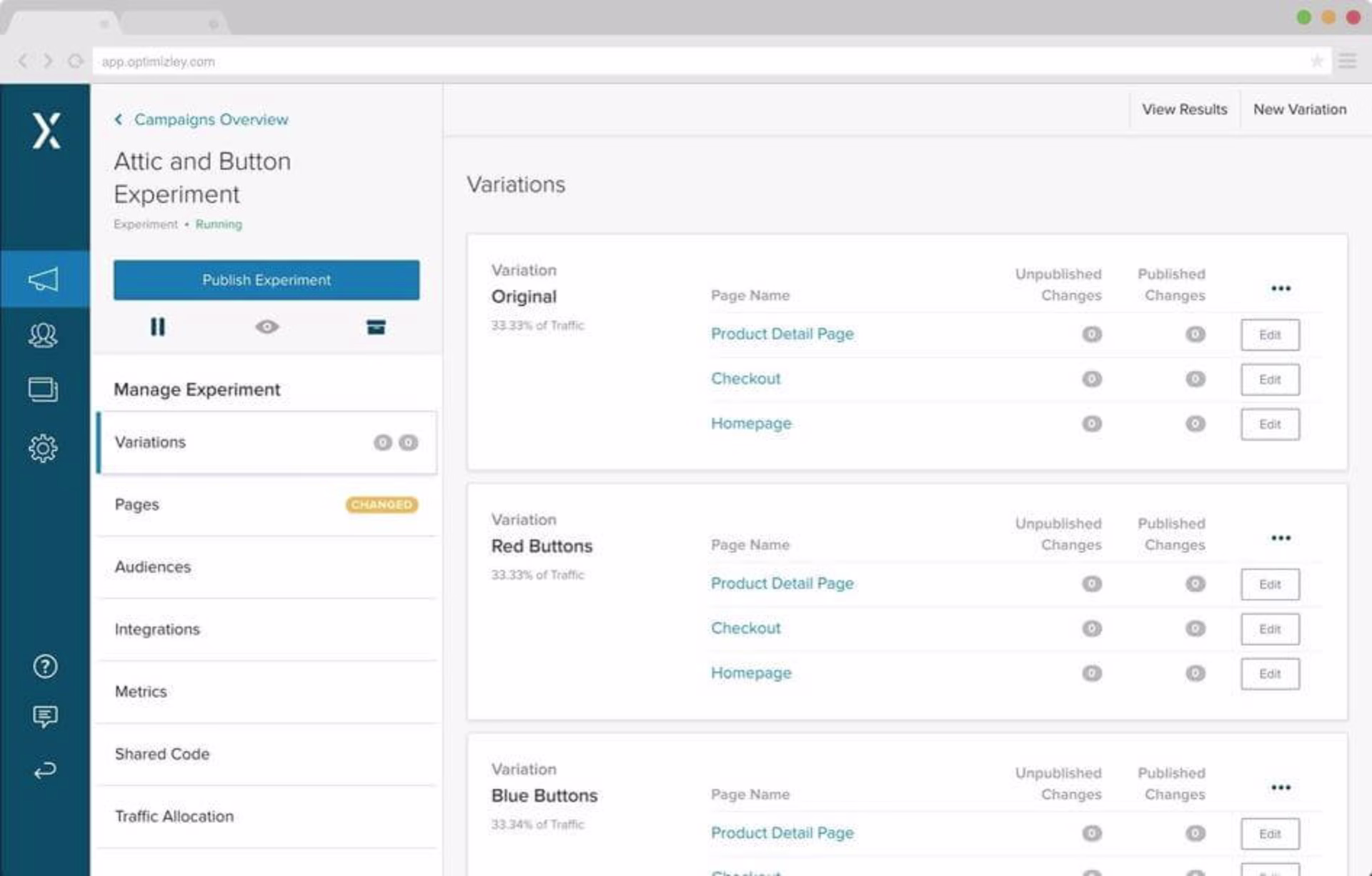Pause the running experiment
This screenshot has height=876, width=1372.
click(x=157, y=327)
